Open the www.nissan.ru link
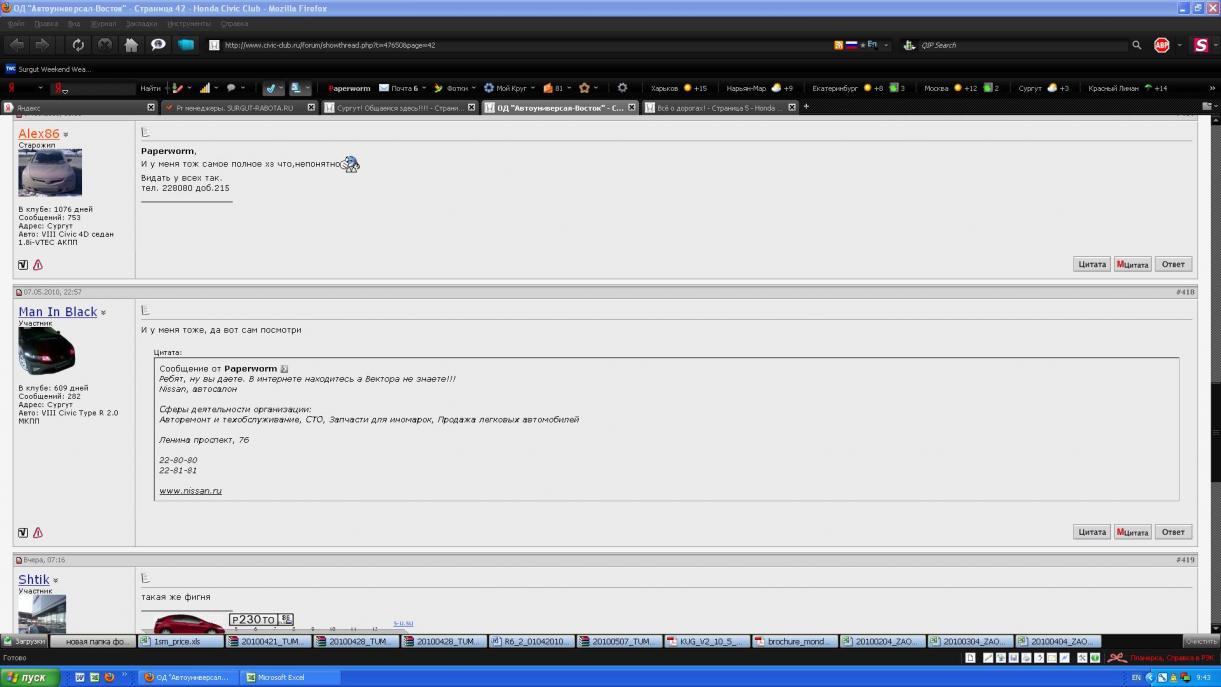This screenshot has height=687, width=1221. [x=190, y=491]
